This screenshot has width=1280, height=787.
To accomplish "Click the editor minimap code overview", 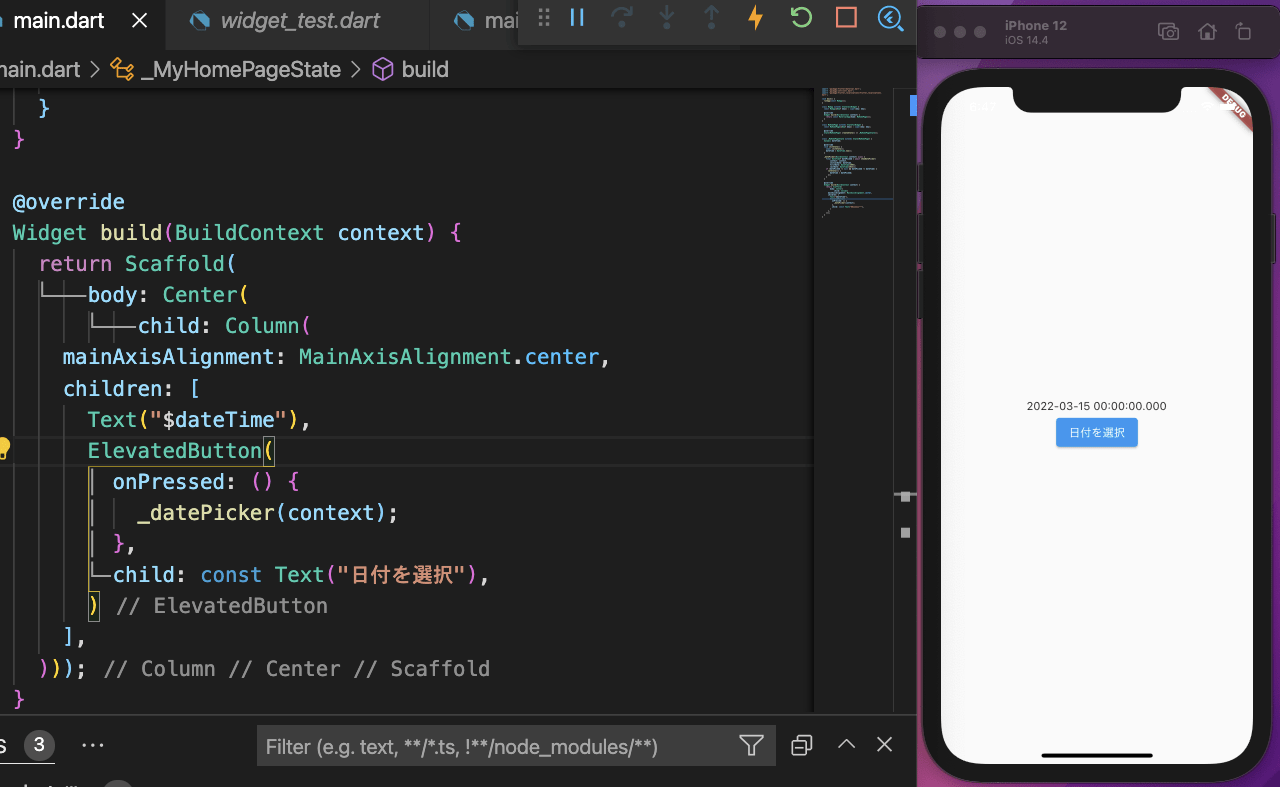I will pos(857,152).
